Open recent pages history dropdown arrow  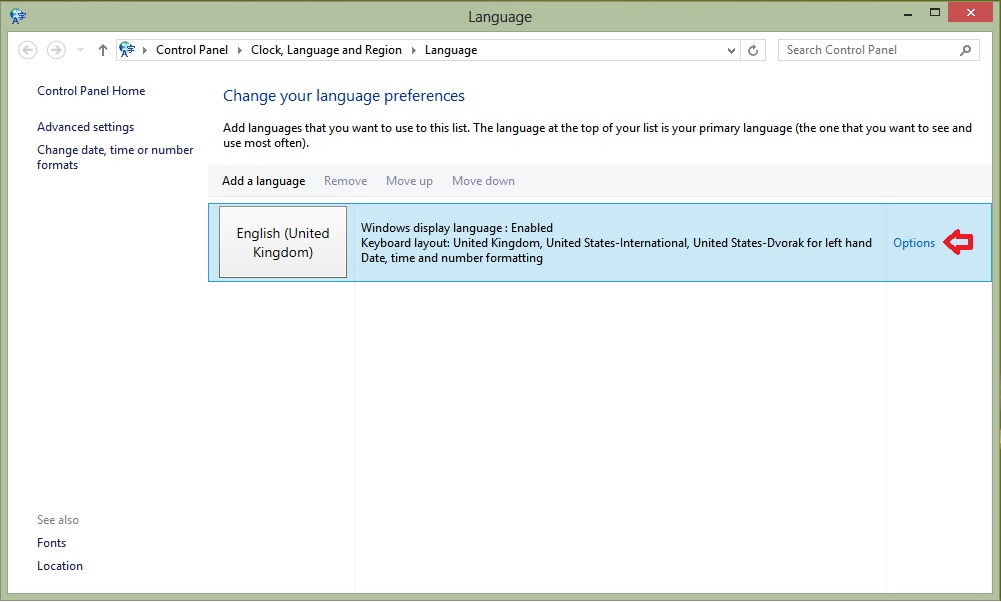(79, 49)
